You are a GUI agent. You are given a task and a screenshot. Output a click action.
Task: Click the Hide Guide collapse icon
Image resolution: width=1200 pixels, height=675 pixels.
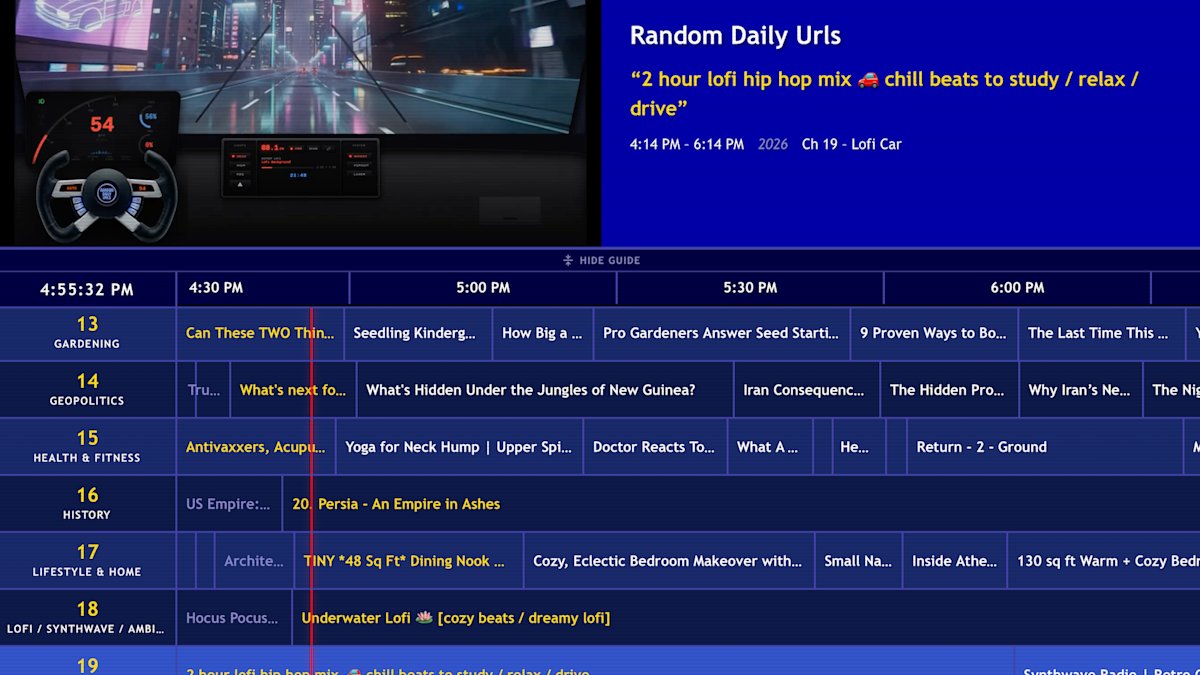click(568, 260)
